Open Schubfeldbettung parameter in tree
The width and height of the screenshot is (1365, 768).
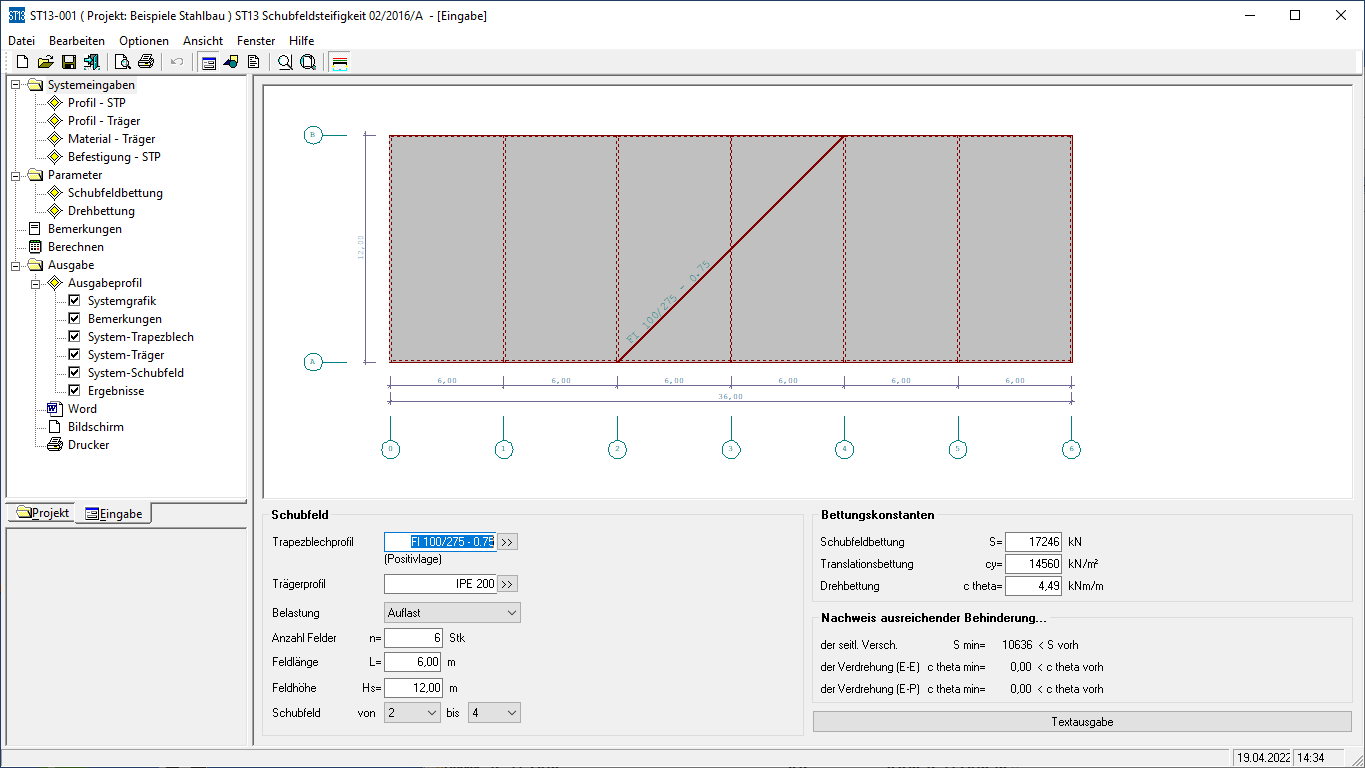tap(115, 193)
